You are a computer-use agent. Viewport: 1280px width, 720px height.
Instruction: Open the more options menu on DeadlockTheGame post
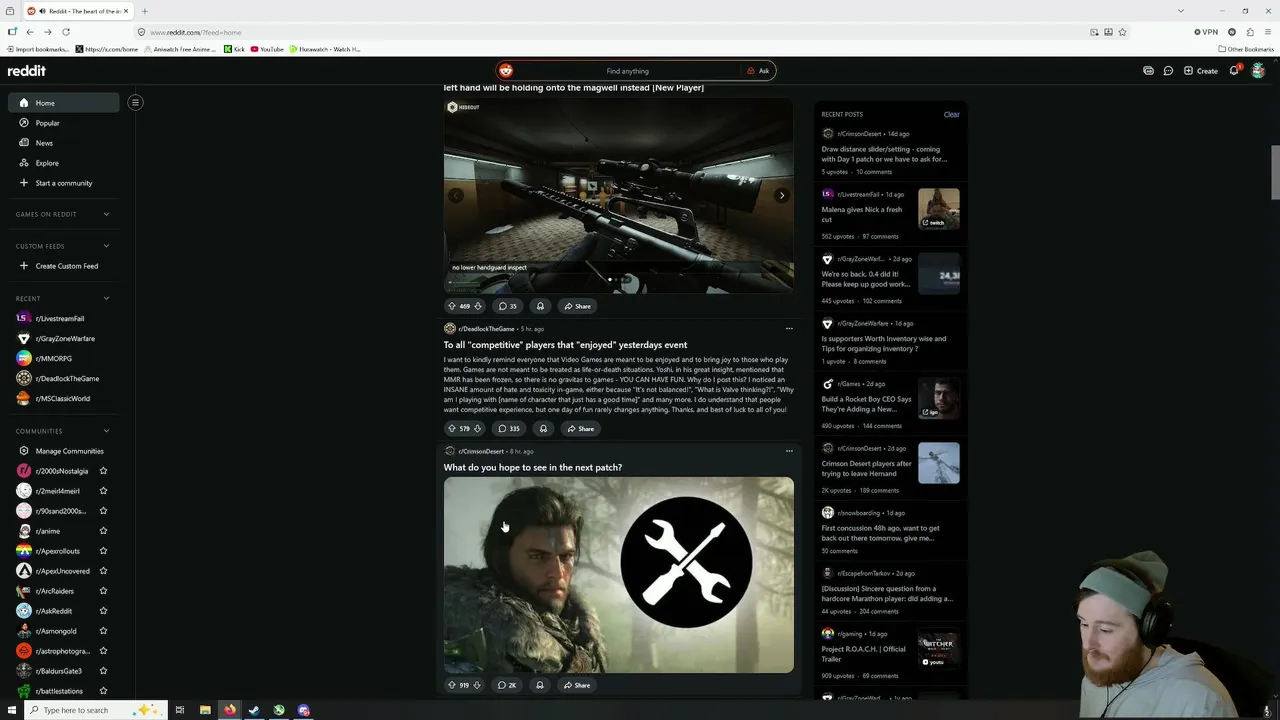tap(789, 328)
